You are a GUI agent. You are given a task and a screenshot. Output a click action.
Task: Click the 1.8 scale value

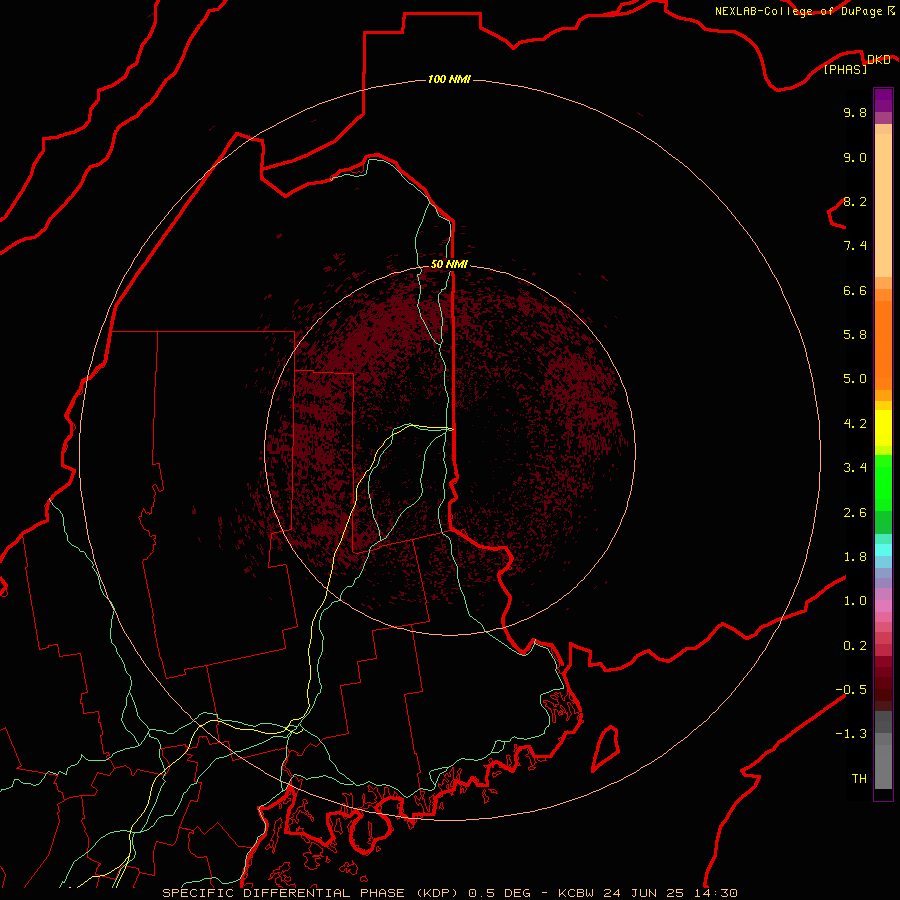coord(855,557)
